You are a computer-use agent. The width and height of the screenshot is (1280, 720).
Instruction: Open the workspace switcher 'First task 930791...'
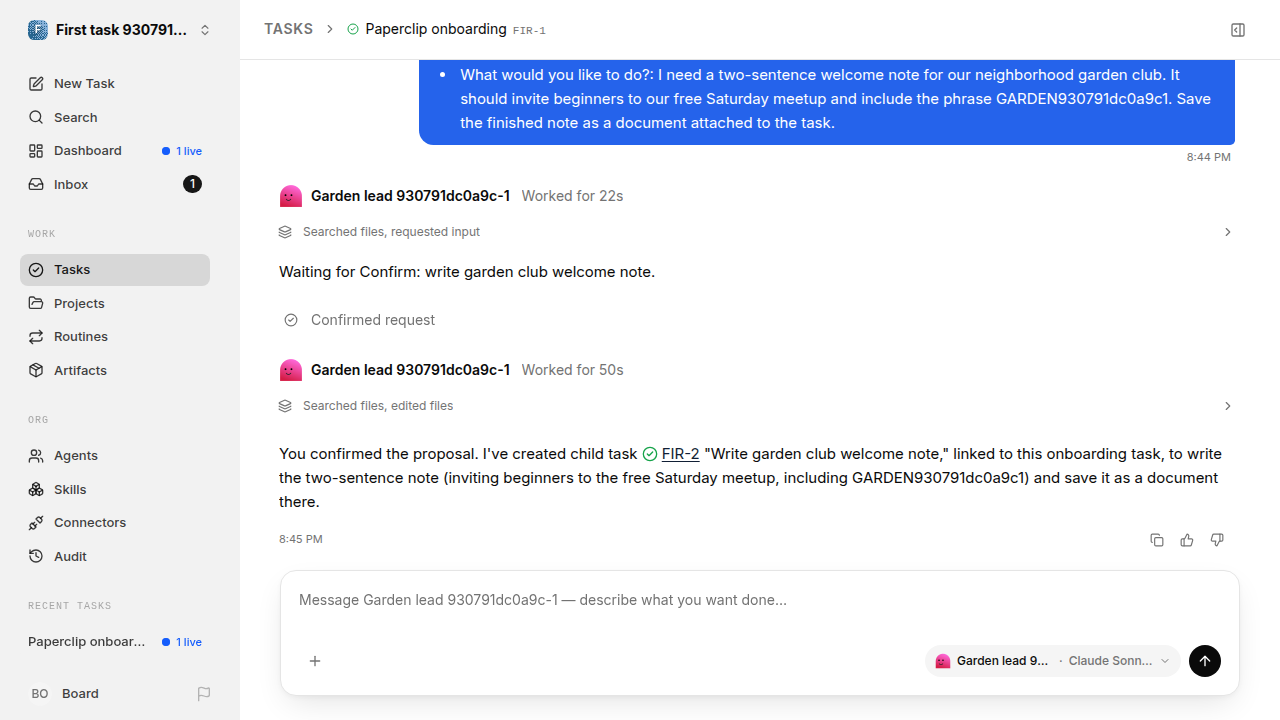(x=120, y=30)
